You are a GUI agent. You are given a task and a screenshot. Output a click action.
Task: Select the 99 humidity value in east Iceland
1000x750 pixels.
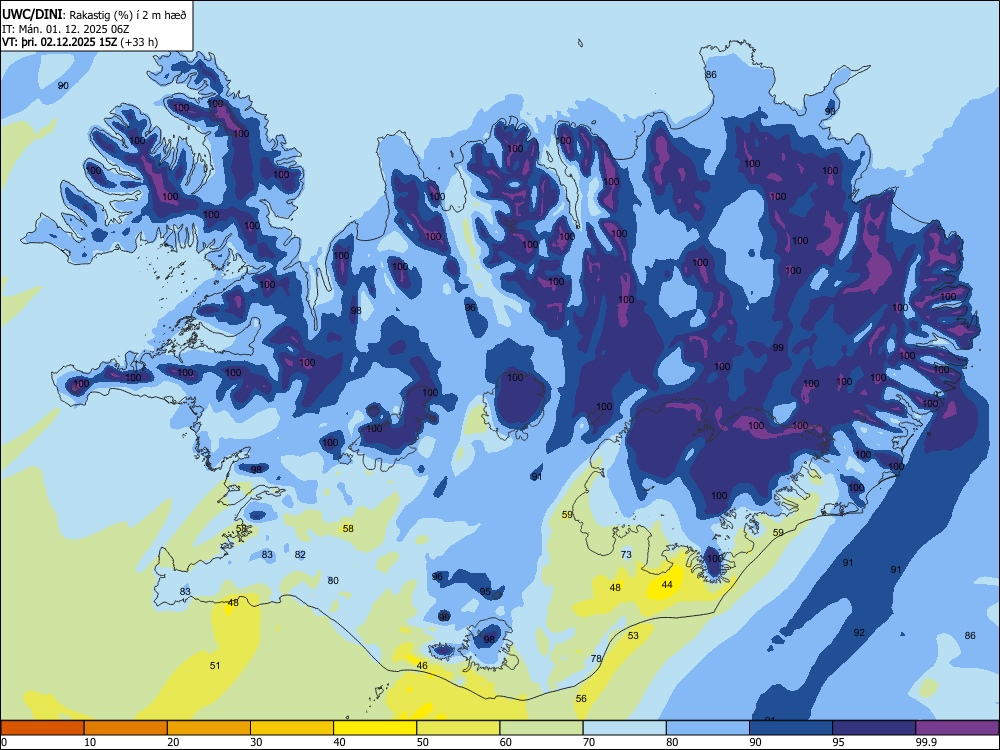click(x=778, y=348)
